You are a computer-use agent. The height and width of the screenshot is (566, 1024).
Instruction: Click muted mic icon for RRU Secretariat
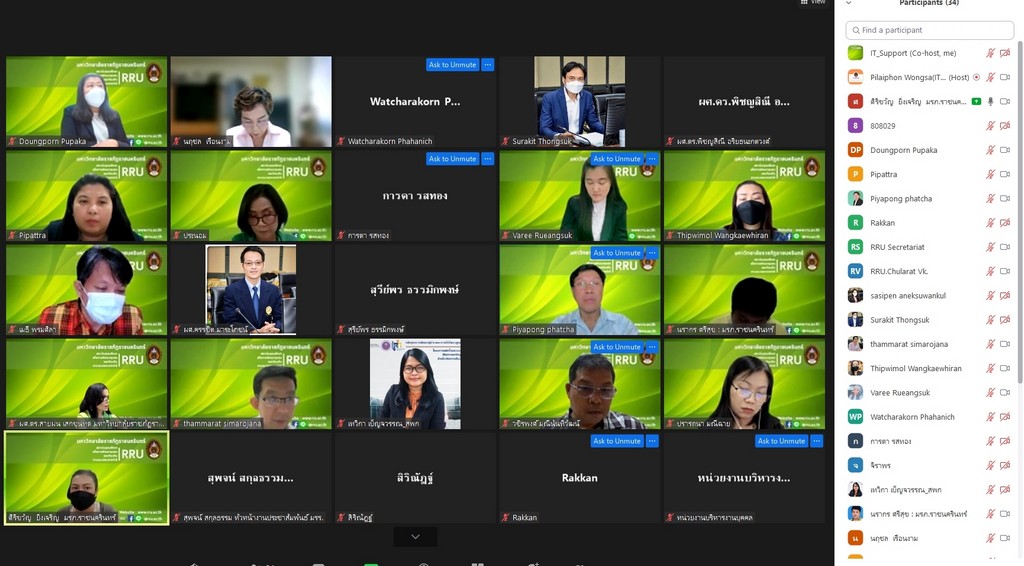[x=990, y=247]
